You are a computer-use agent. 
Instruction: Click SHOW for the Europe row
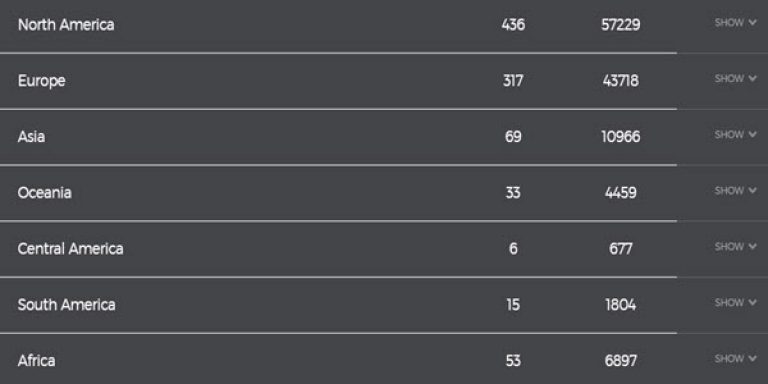coord(735,79)
